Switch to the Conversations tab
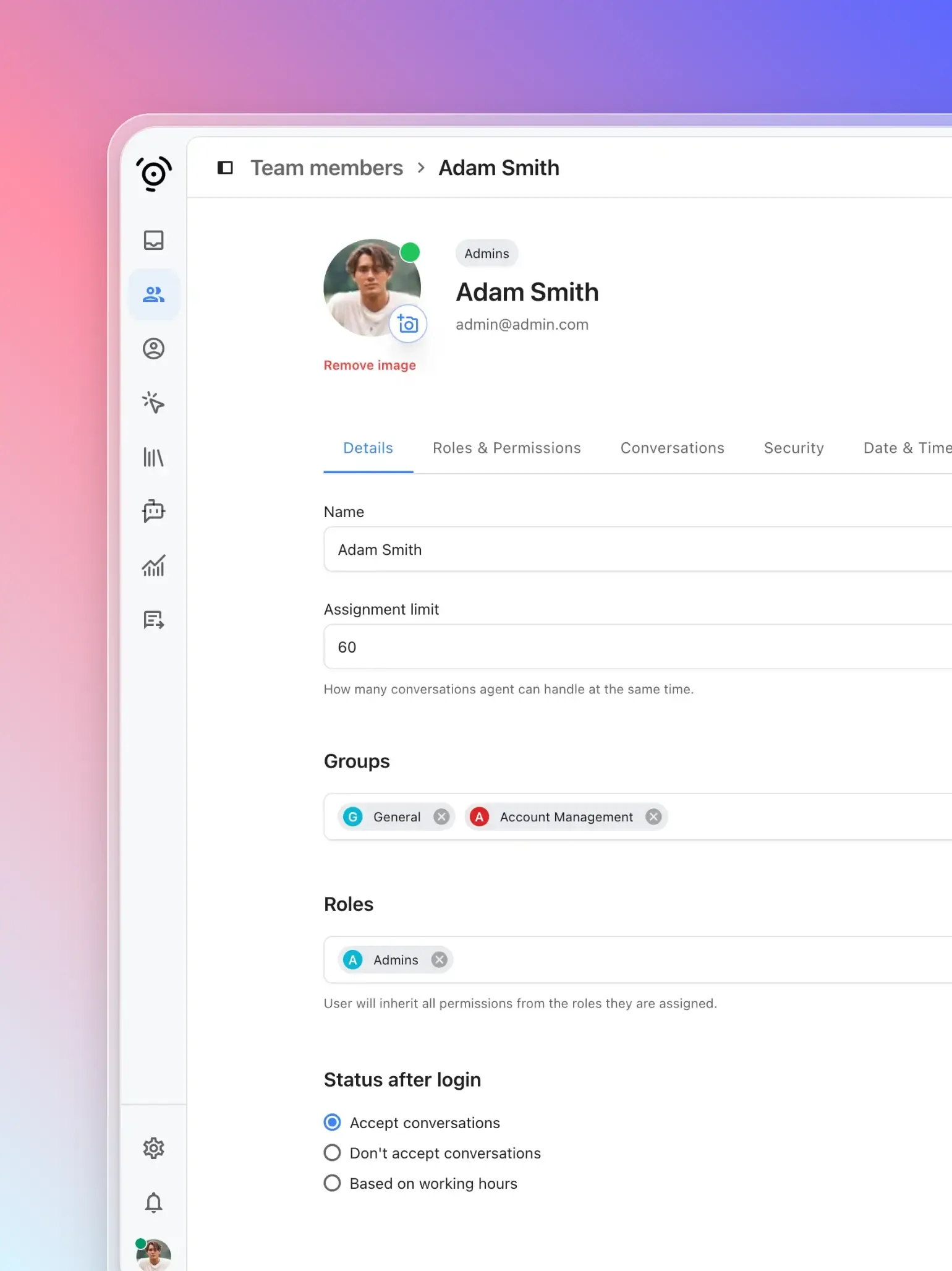 (x=673, y=448)
